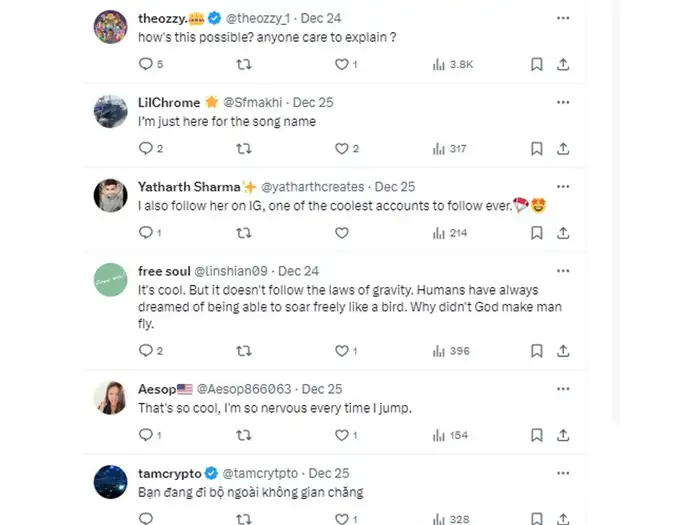Like Aesop's nervous jump tweet
700x525 pixels.
[x=341, y=435]
